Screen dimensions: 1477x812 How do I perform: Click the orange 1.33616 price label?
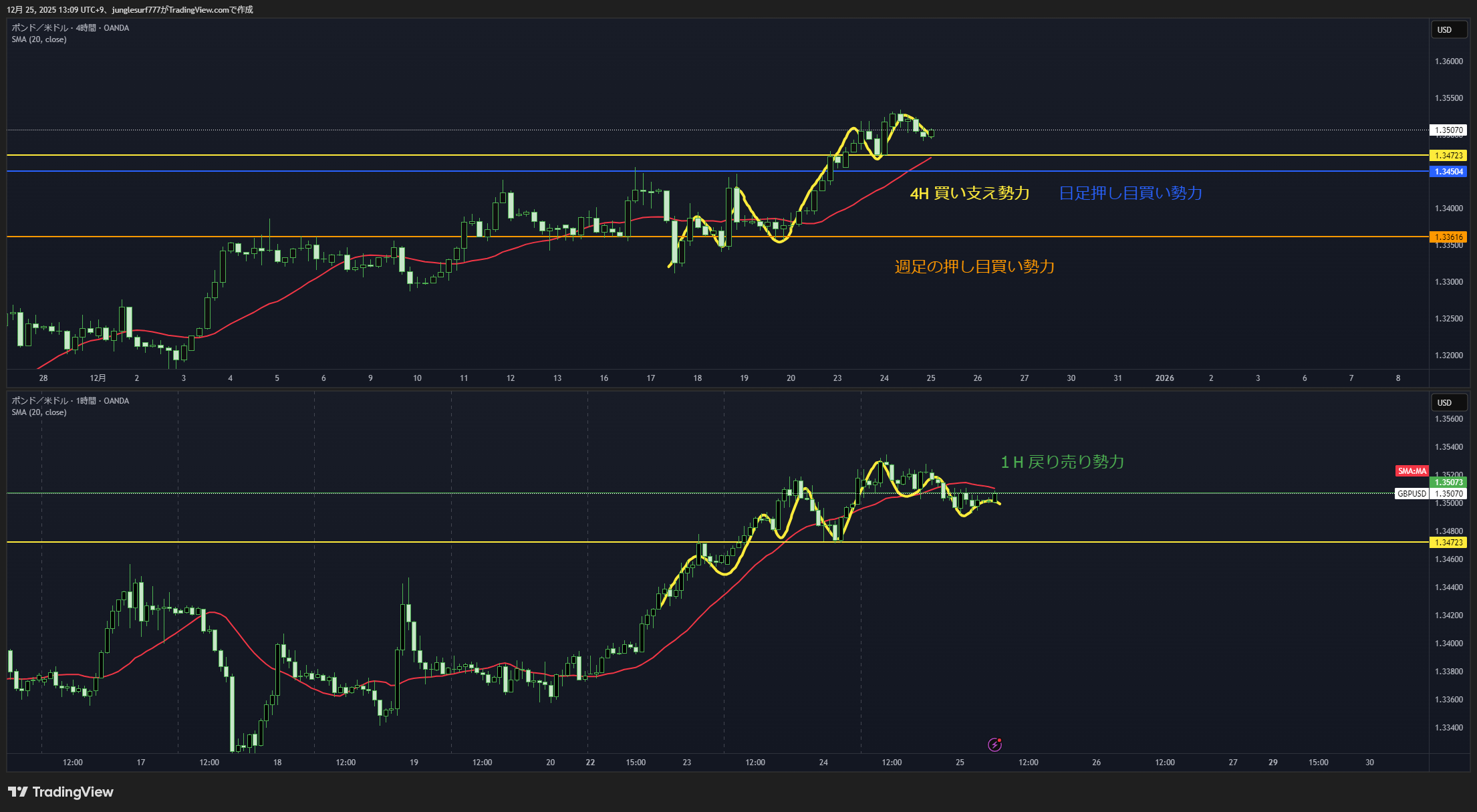click(1448, 237)
